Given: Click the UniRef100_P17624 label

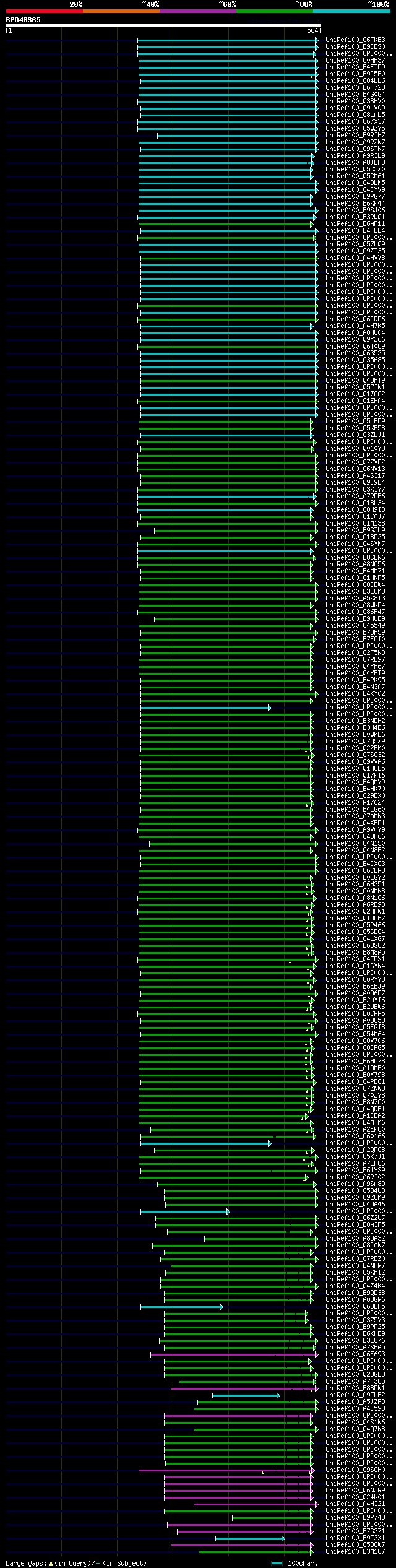Looking at the screenshot, I should 355,803.
